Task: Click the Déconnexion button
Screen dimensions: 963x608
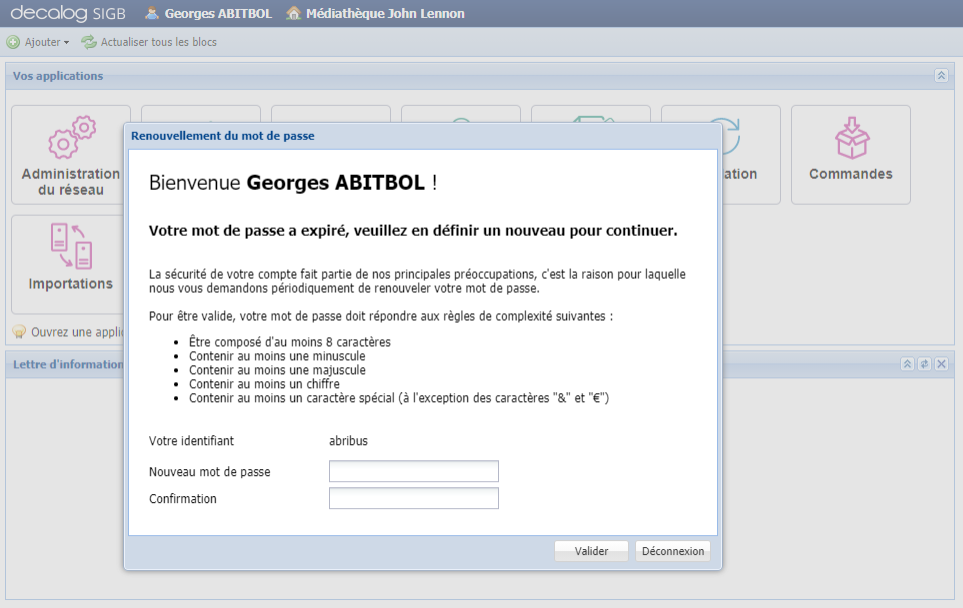Action: tap(671, 550)
